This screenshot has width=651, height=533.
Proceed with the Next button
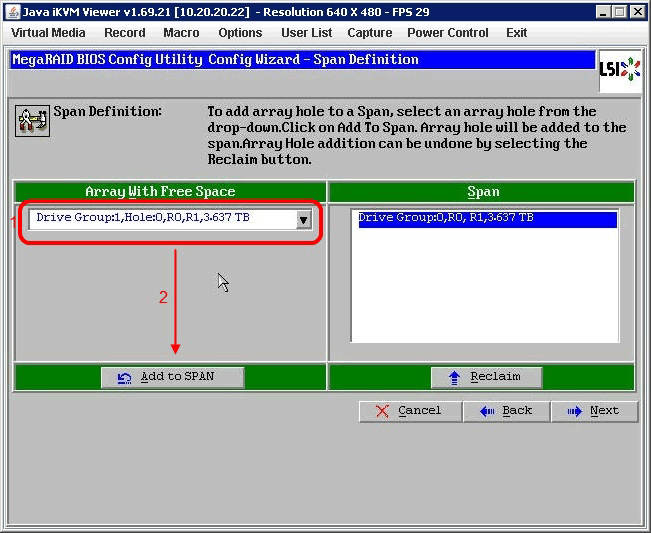(594, 411)
